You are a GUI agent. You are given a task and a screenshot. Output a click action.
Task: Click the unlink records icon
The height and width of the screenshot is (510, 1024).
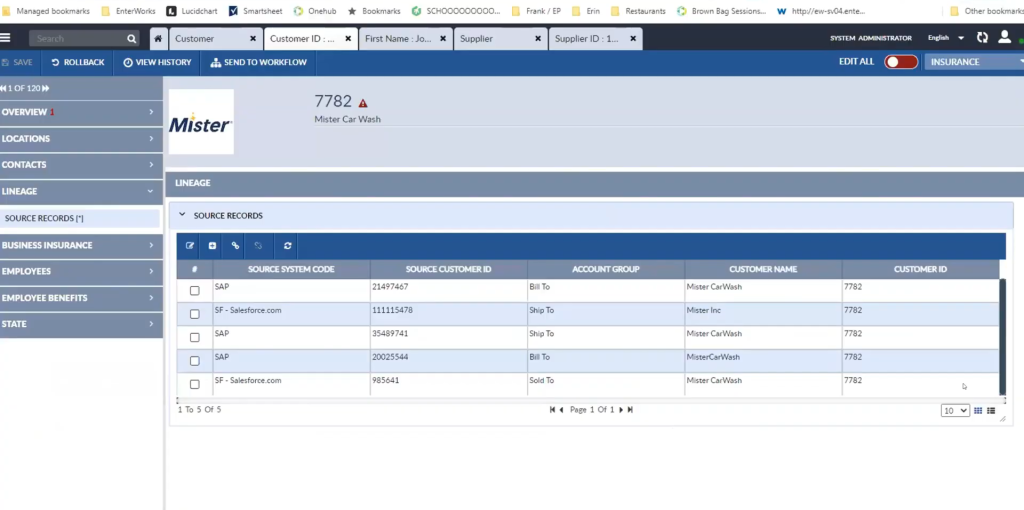pyautogui.click(x=258, y=246)
